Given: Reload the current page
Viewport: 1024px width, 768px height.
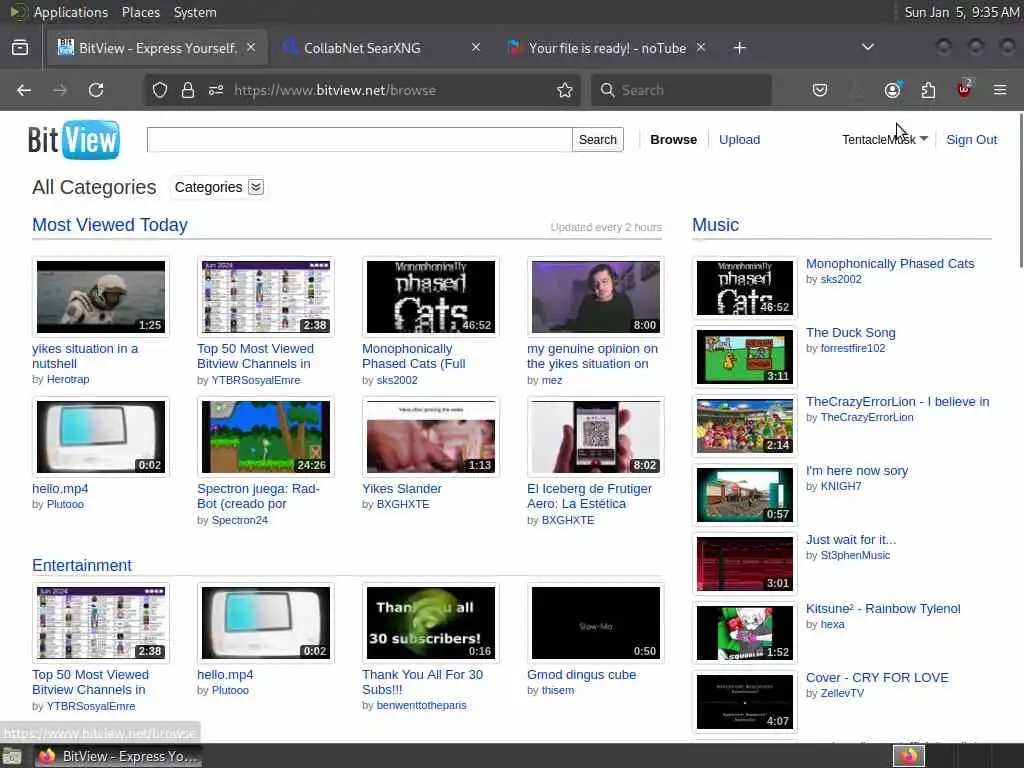Looking at the screenshot, I should coord(96,90).
